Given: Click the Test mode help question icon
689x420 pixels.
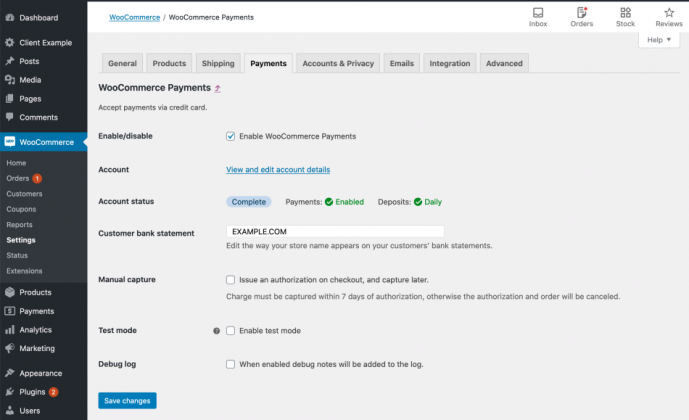Looking at the screenshot, I should pos(217,331).
